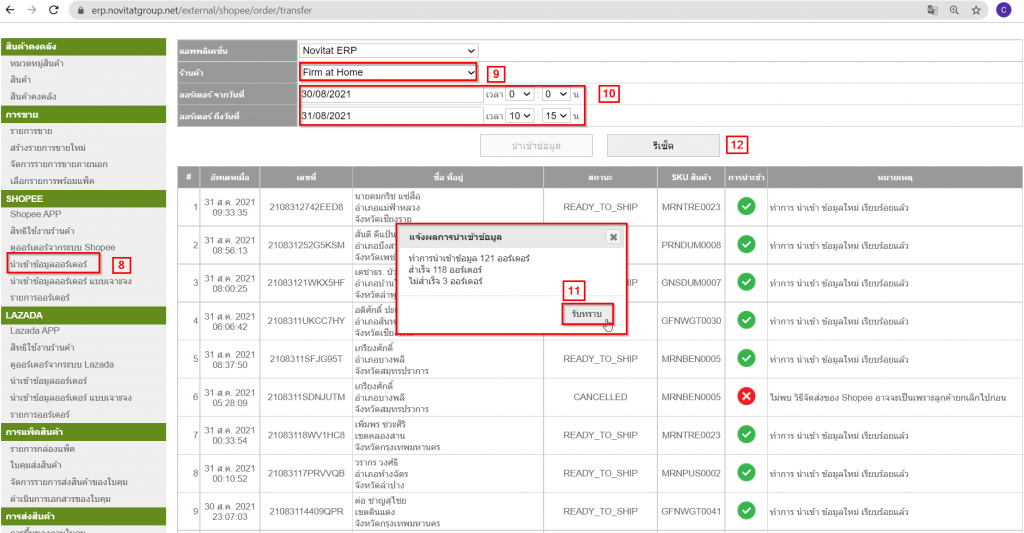This screenshot has width=1024, height=533.
Task: Click the start date field 30/08/2021
Action: coord(390,94)
